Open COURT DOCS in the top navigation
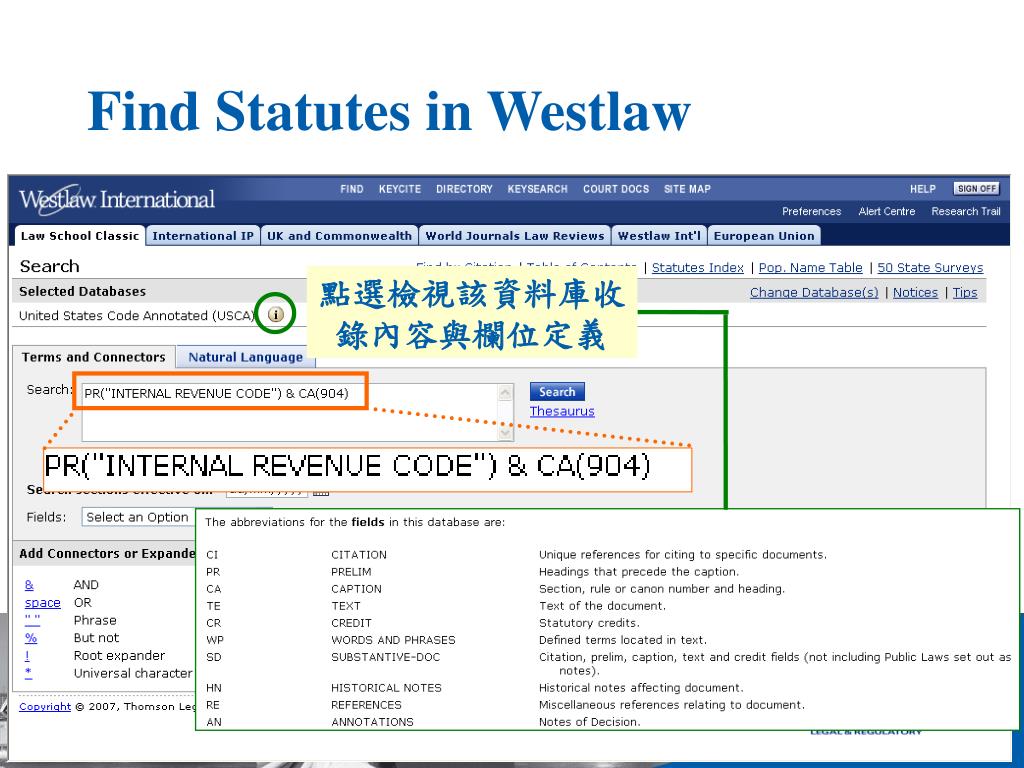 616,189
